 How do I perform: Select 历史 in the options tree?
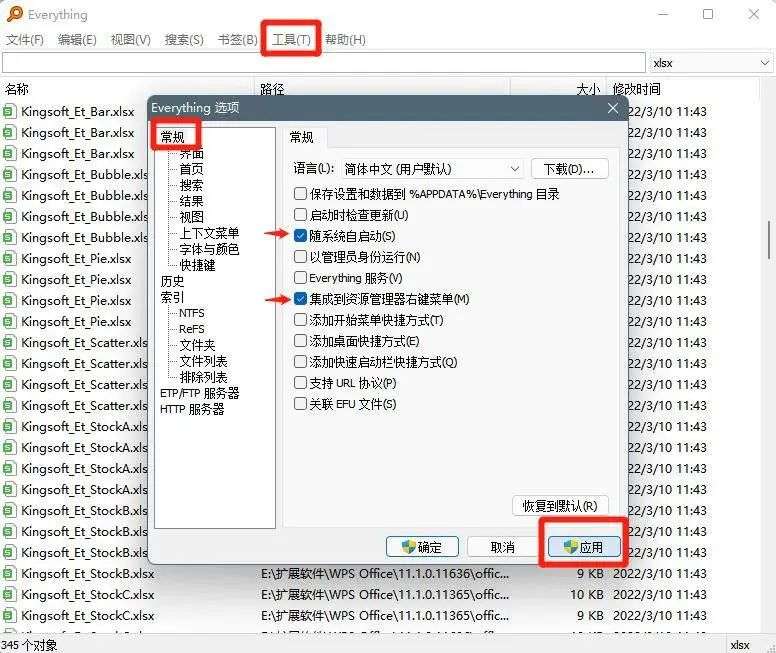(x=172, y=281)
